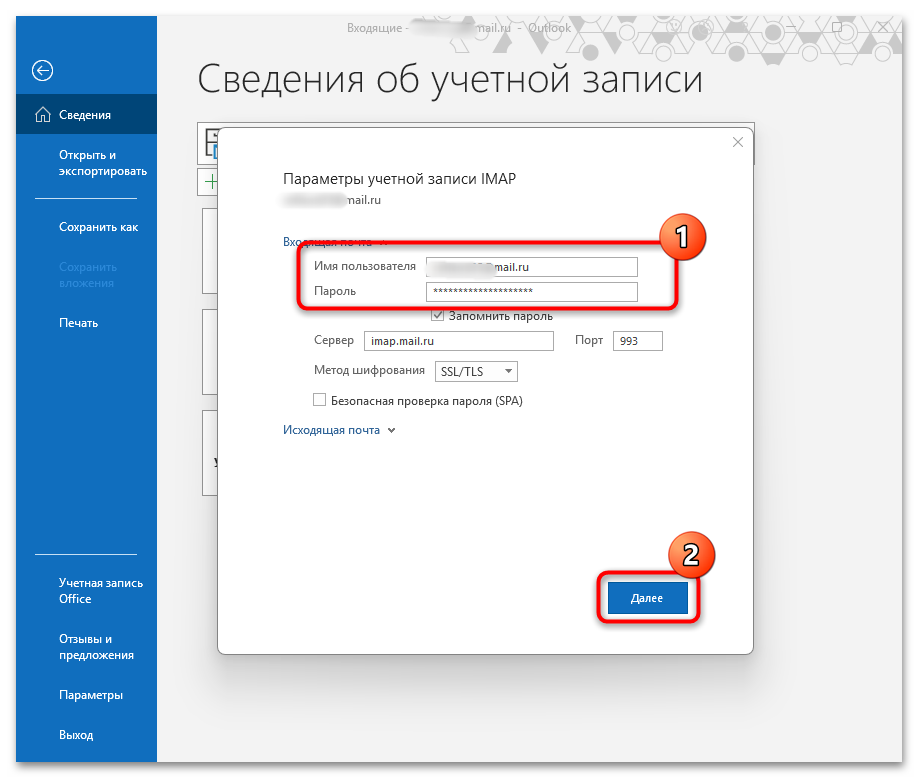Click the green plus add account button
The height and width of the screenshot is (778, 918).
(210, 182)
